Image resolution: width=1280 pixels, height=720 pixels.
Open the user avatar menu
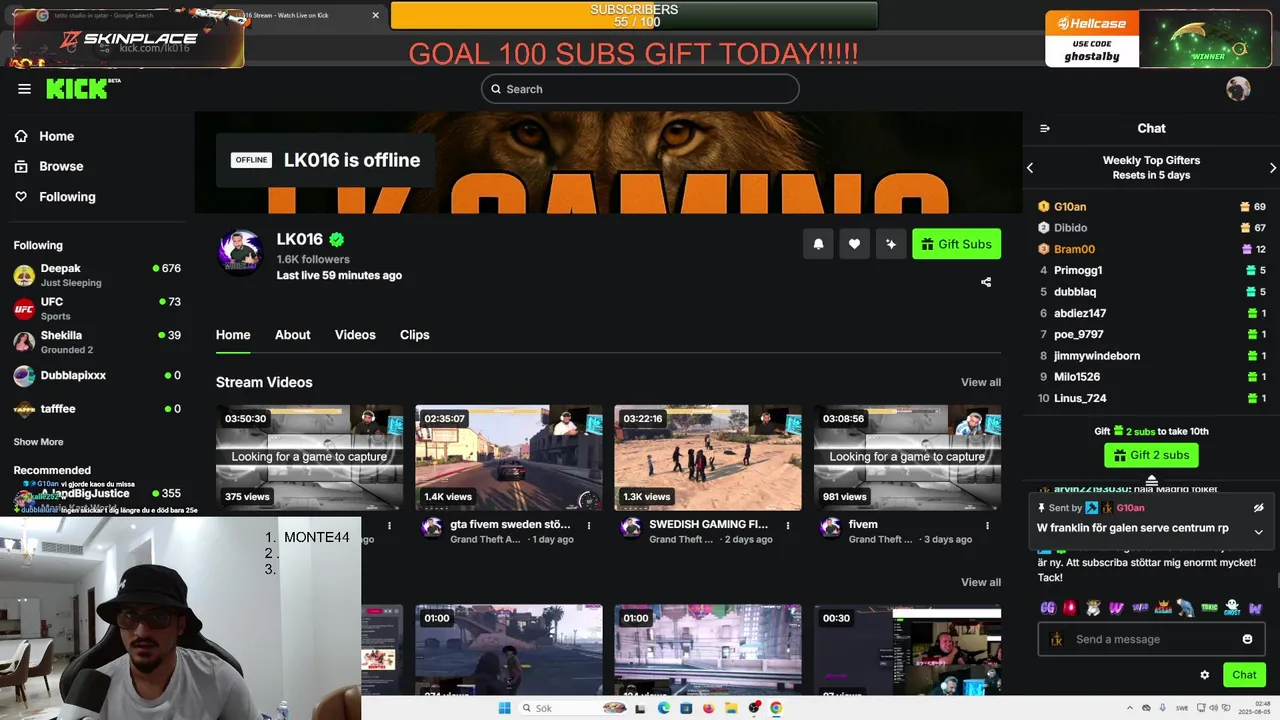coord(1238,89)
